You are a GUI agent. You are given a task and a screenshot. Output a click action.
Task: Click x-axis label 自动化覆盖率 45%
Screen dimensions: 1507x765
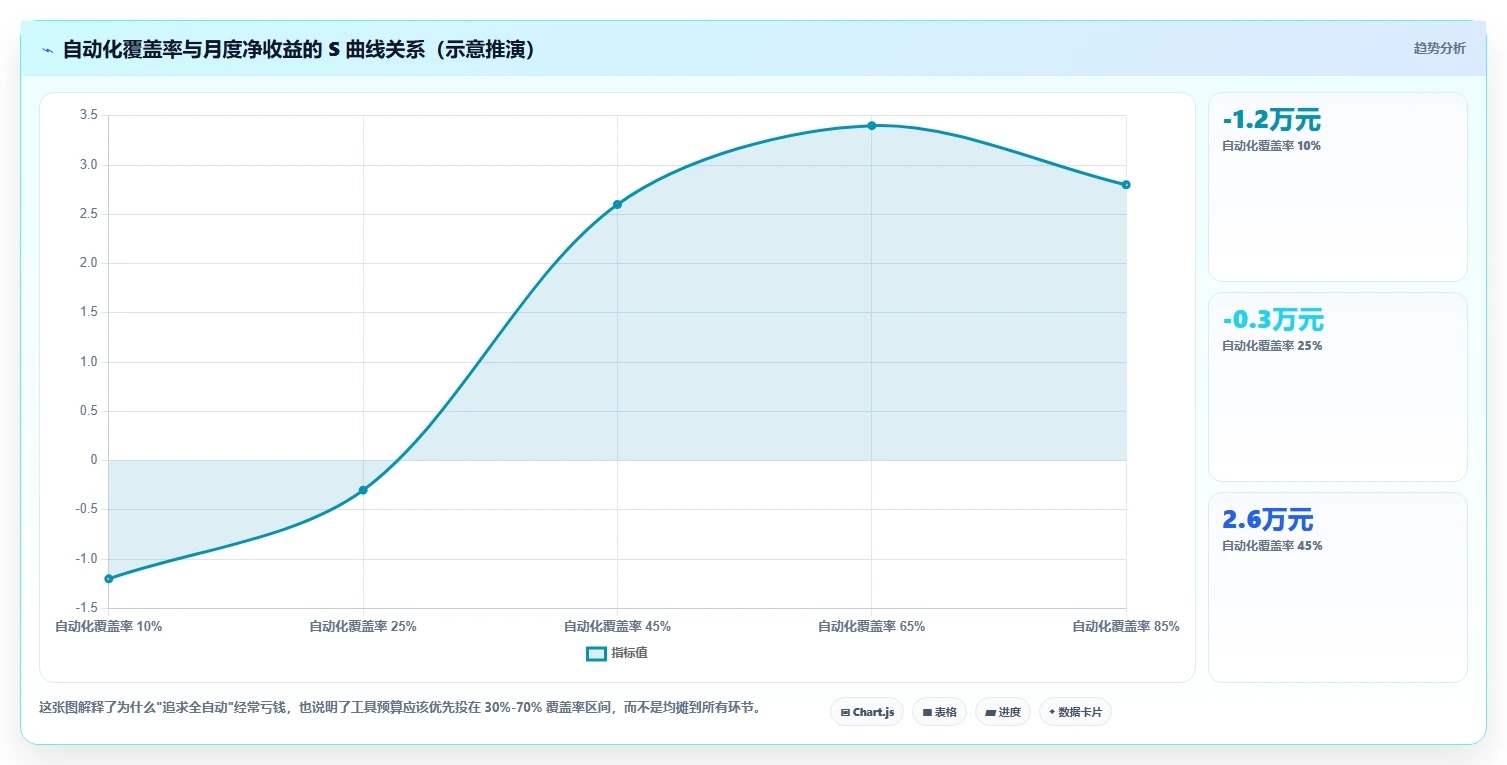[x=617, y=627]
